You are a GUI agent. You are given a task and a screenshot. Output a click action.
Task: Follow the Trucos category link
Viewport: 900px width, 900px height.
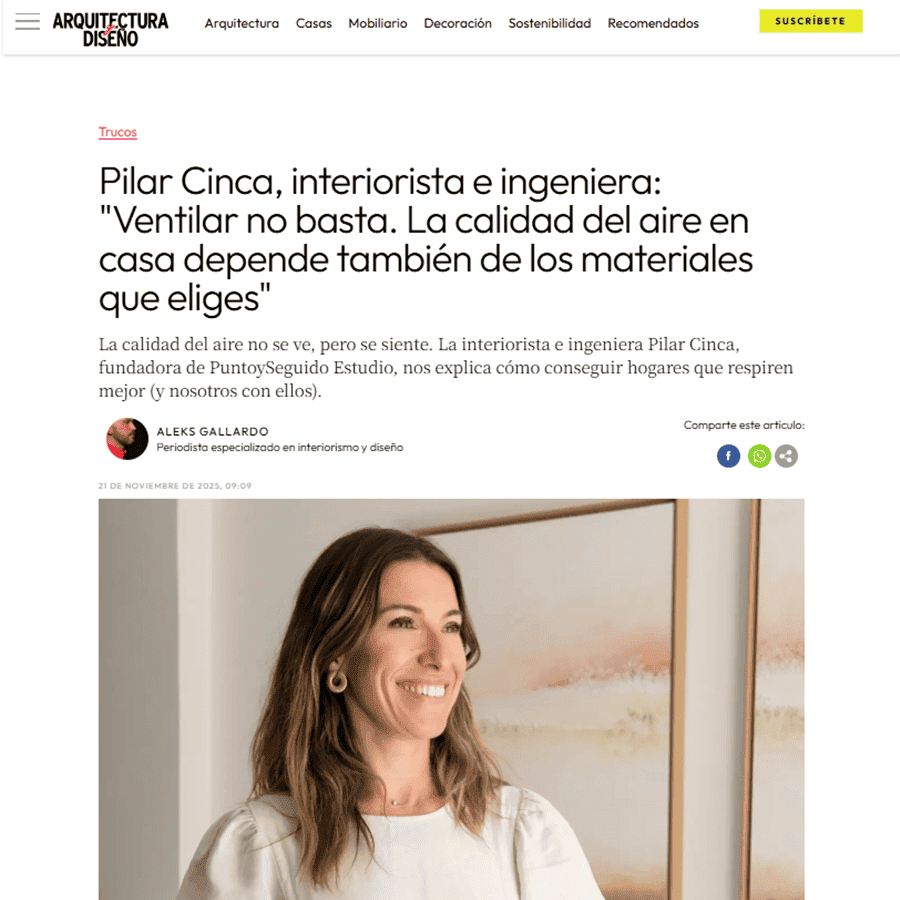point(118,132)
